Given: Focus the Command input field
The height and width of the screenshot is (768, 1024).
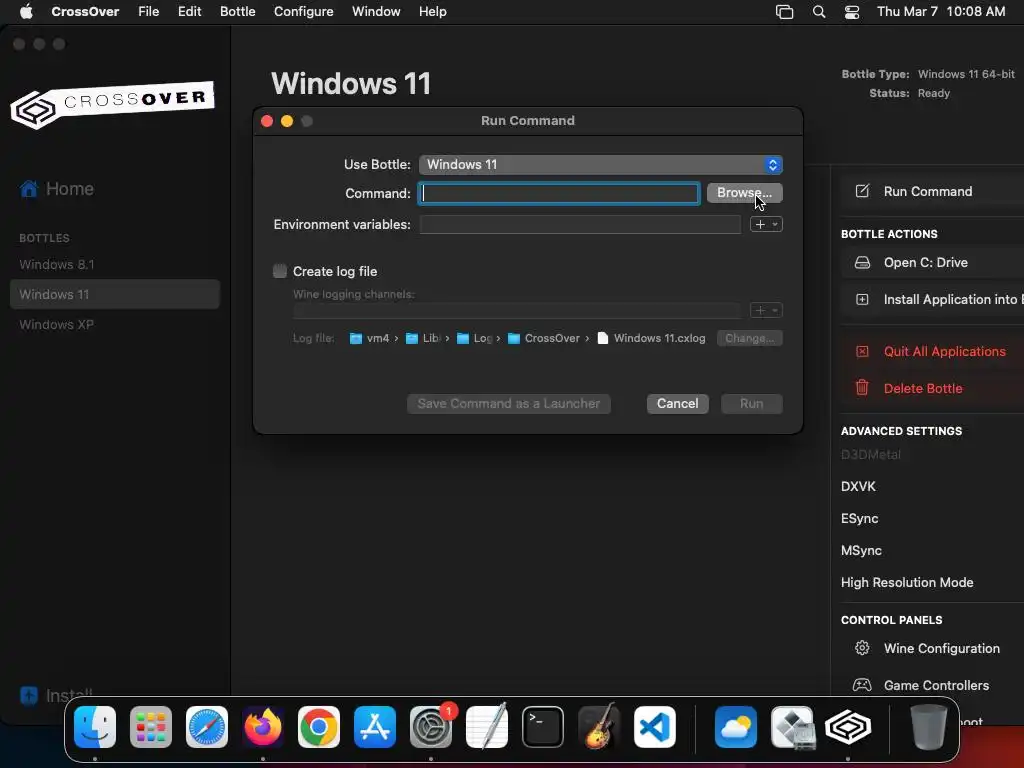Looking at the screenshot, I should click(x=559, y=193).
